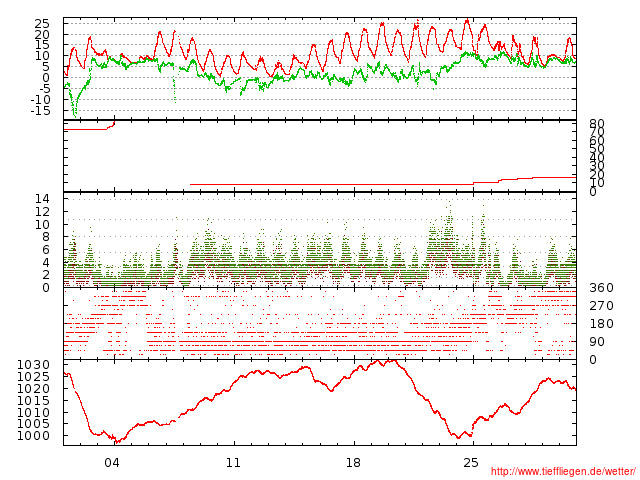Click the 1005 pressure axis label
Screen dimensions: 640x480
click(33, 424)
